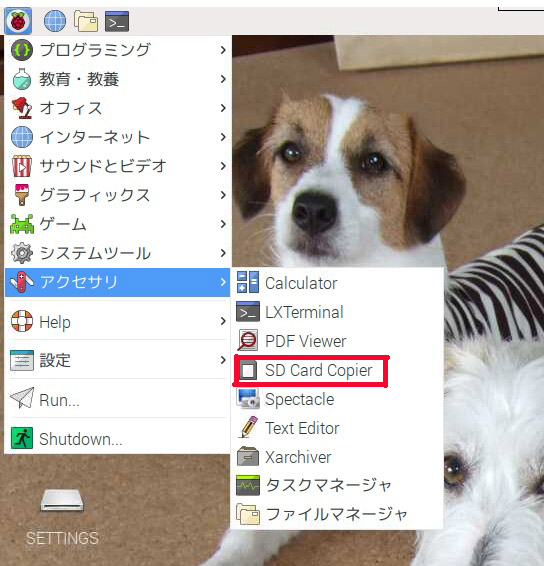Select LXTerminal in the accessories menu
The image size is (544, 566).
337,312
